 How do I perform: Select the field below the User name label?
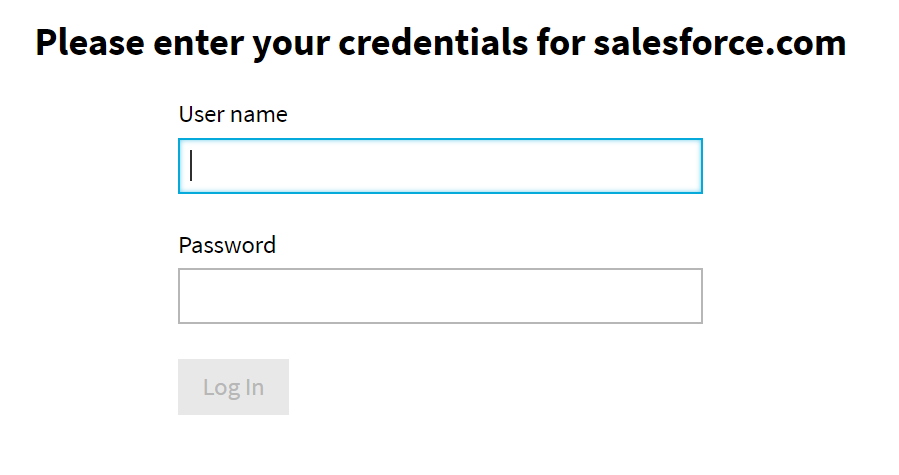click(440, 166)
